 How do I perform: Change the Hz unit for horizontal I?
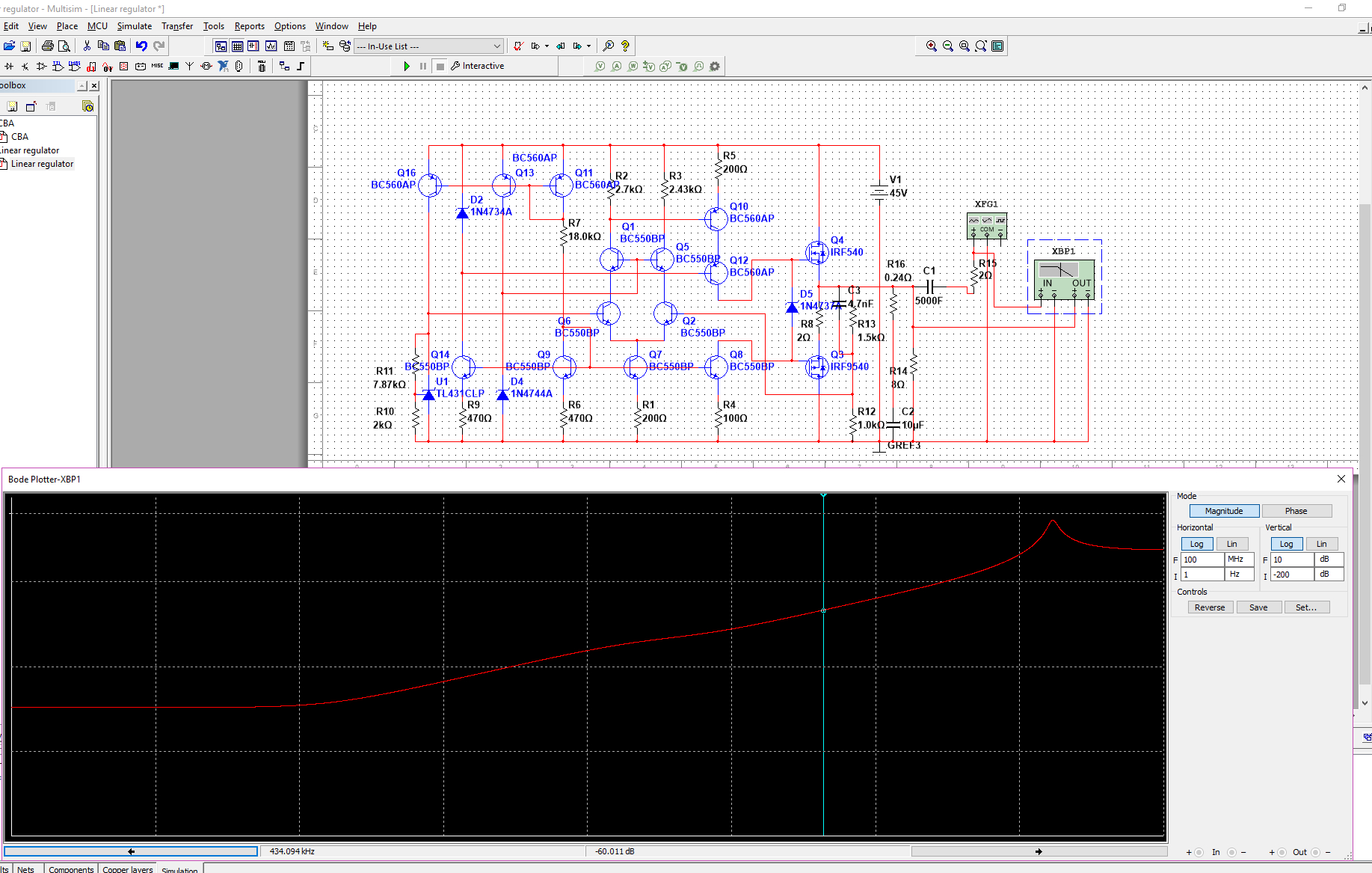[x=1238, y=575]
